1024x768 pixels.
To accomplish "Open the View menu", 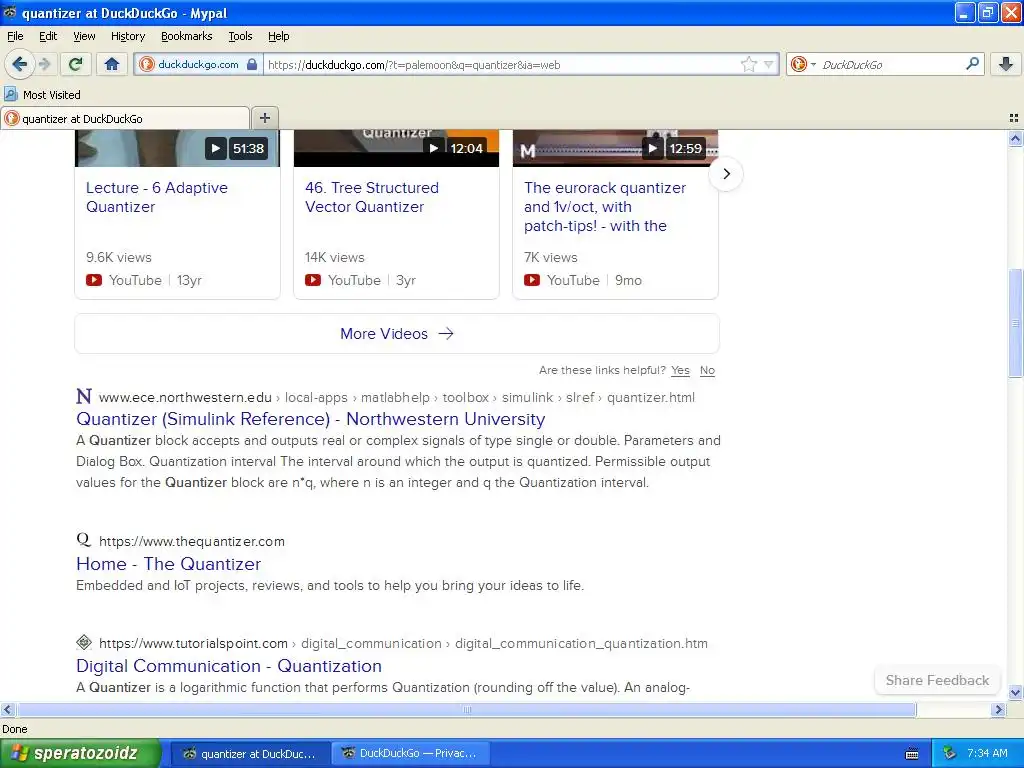I will [84, 36].
